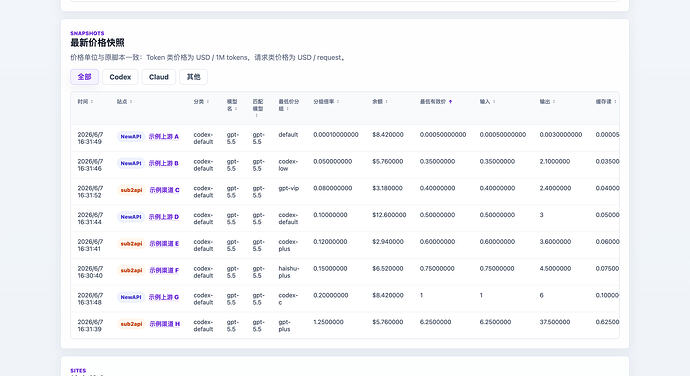This screenshot has height=376, width=690.
Task: Click the SITES section label
Action: click(78, 371)
